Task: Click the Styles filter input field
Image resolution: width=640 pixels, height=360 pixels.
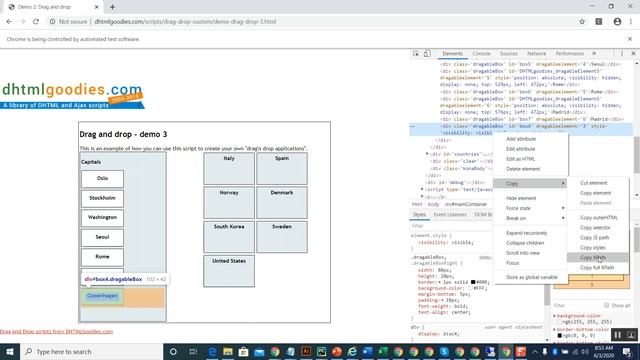Action: coord(451,226)
